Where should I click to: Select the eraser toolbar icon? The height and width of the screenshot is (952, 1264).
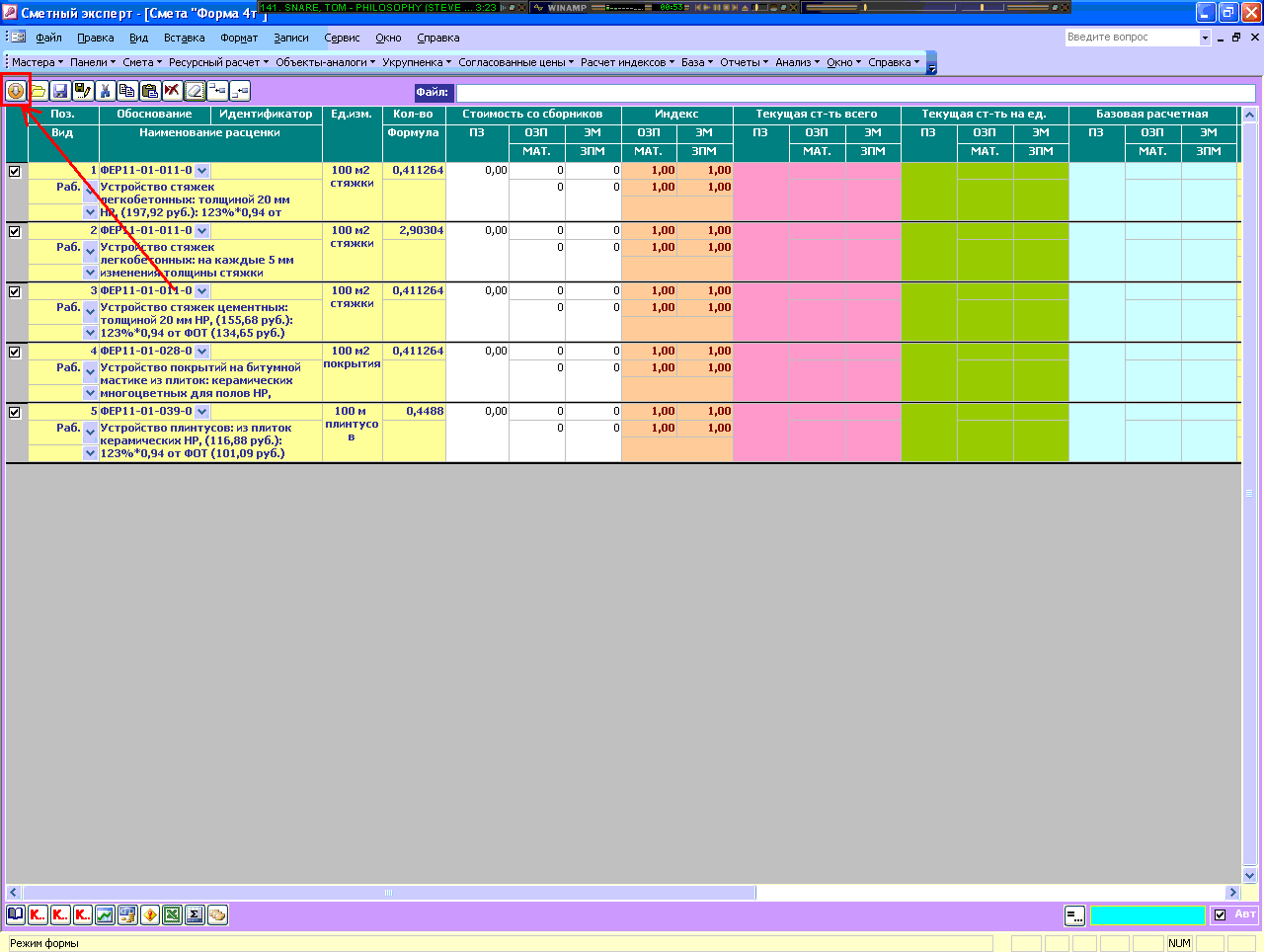click(x=195, y=91)
